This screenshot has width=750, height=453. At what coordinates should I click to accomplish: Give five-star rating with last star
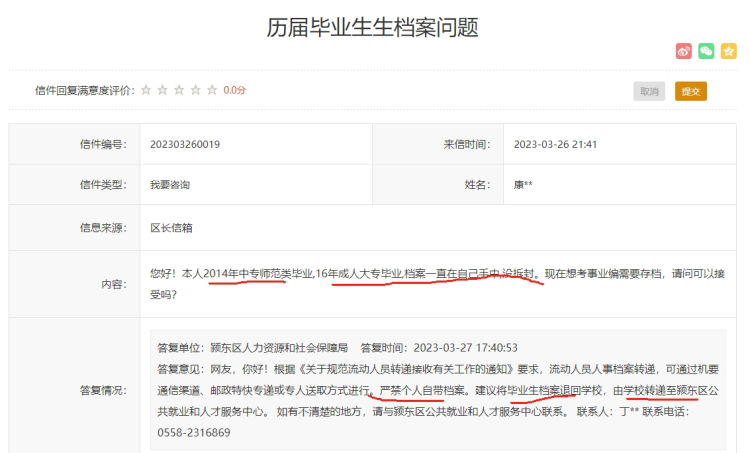pos(212,90)
